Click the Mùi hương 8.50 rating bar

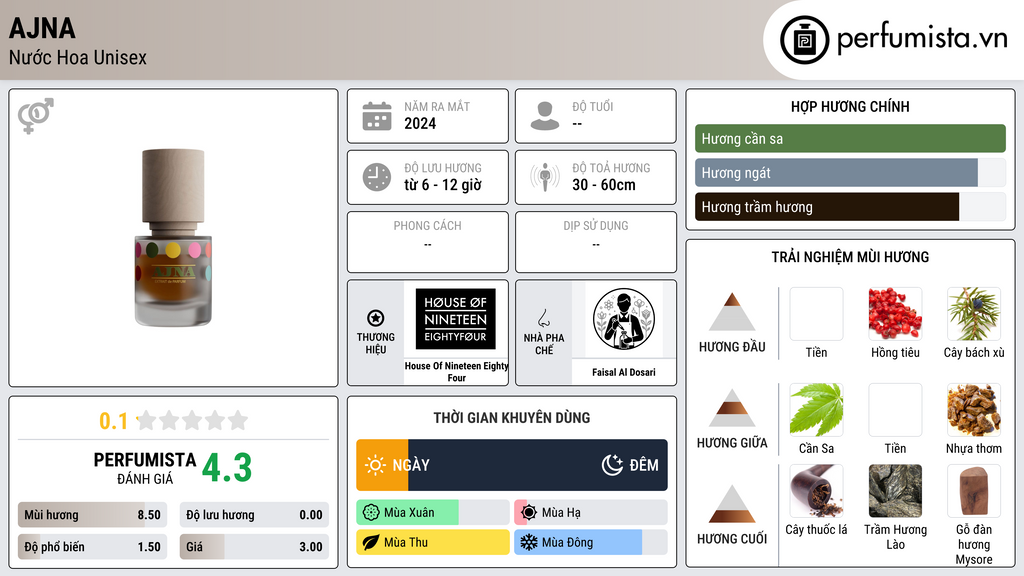[x=92, y=515]
